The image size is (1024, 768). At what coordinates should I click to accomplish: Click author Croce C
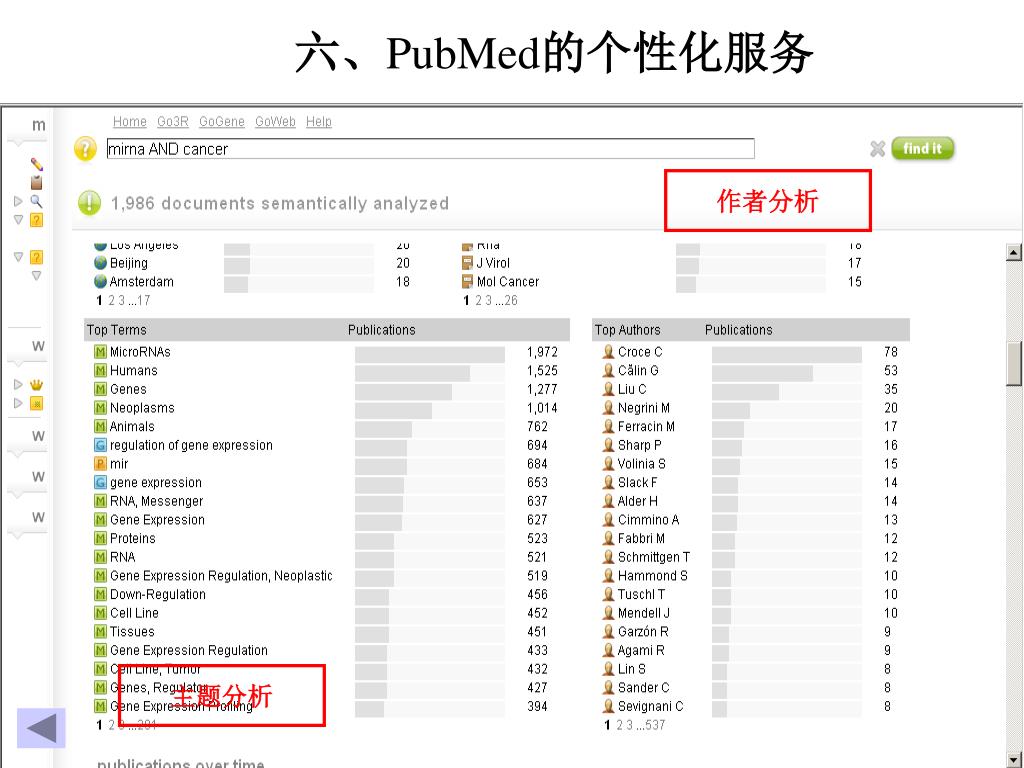click(x=640, y=352)
